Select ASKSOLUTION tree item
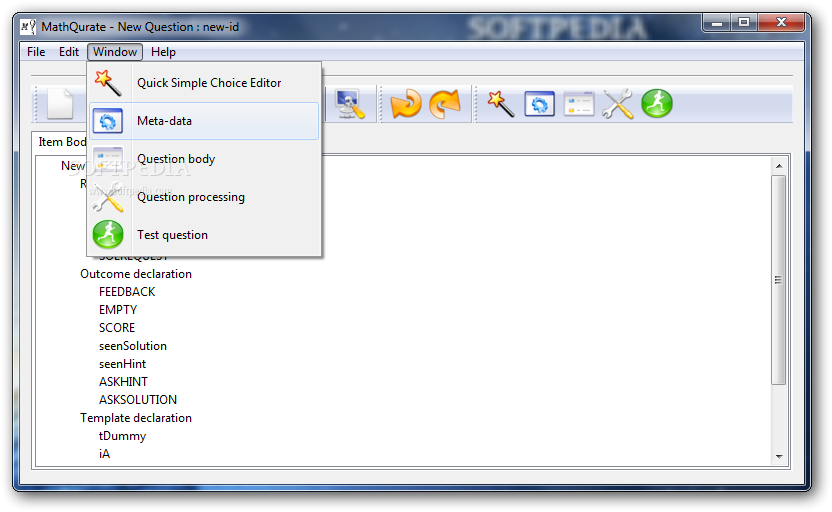Image resolution: width=832 pixels, height=512 pixels. point(138,400)
